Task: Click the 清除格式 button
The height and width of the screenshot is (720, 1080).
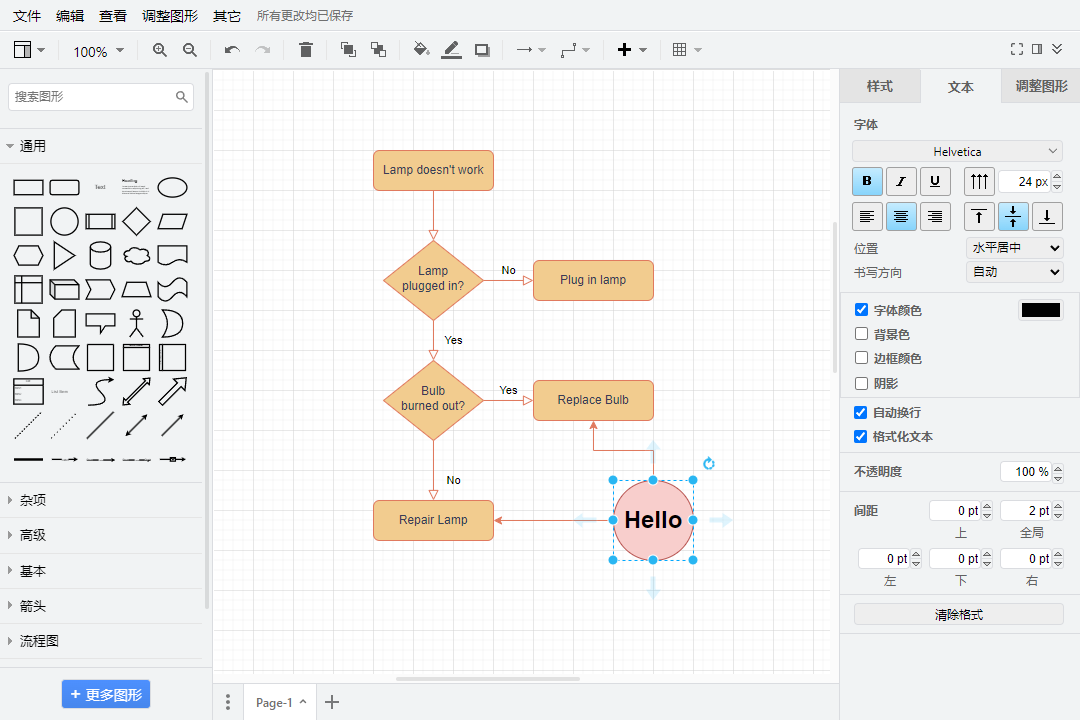Action: coord(958,615)
